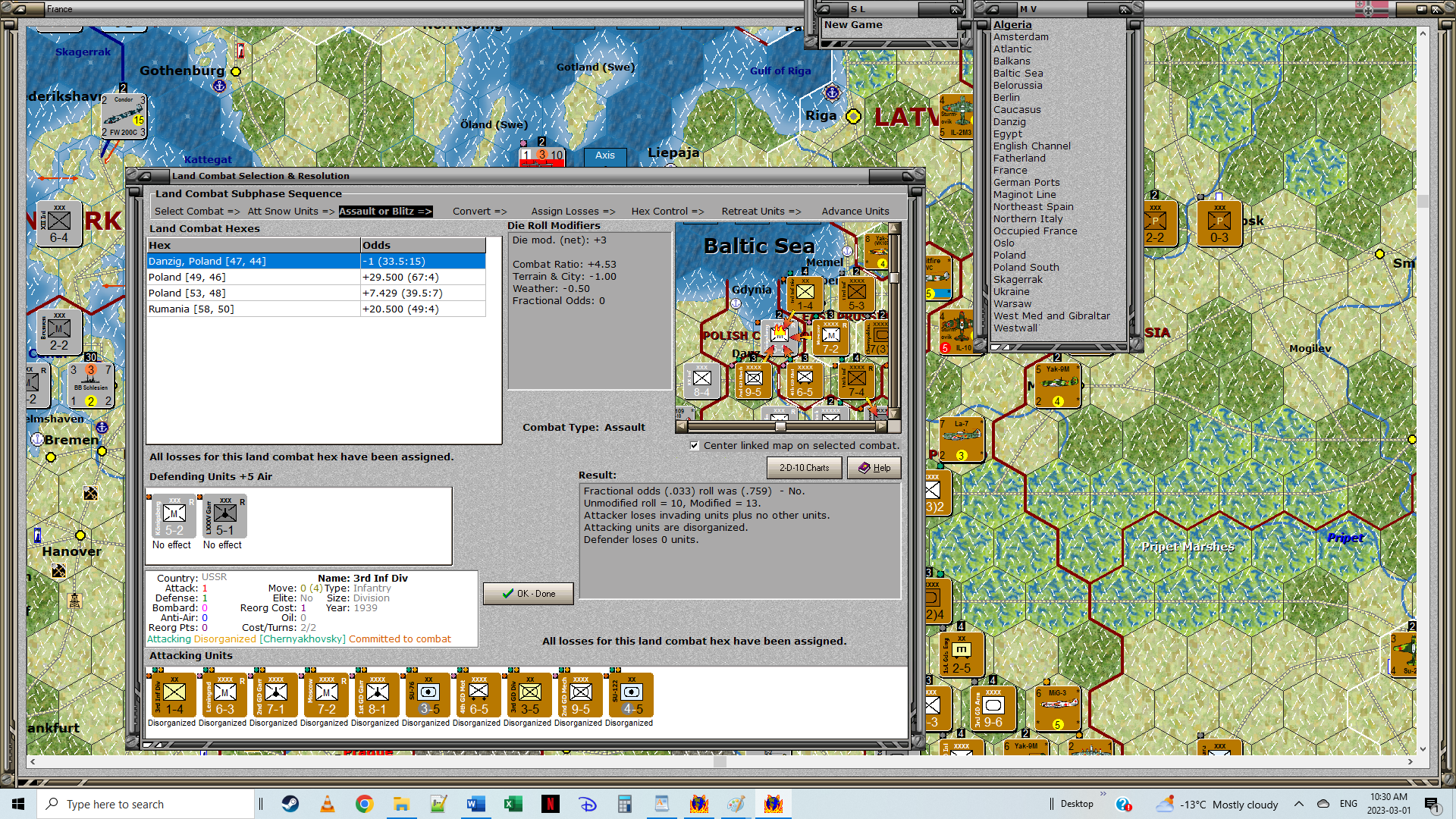Screen dimensions: 1456x819
Task: Open Netflix from the taskbar
Action: click(551, 804)
